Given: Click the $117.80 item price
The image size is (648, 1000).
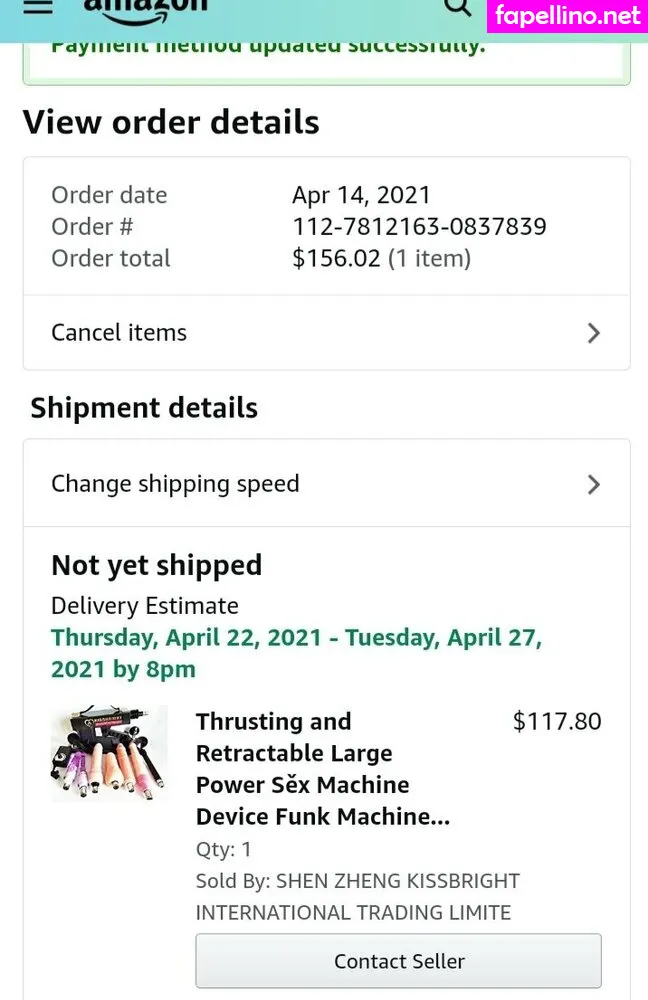Looking at the screenshot, I should (x=557, y=721).
